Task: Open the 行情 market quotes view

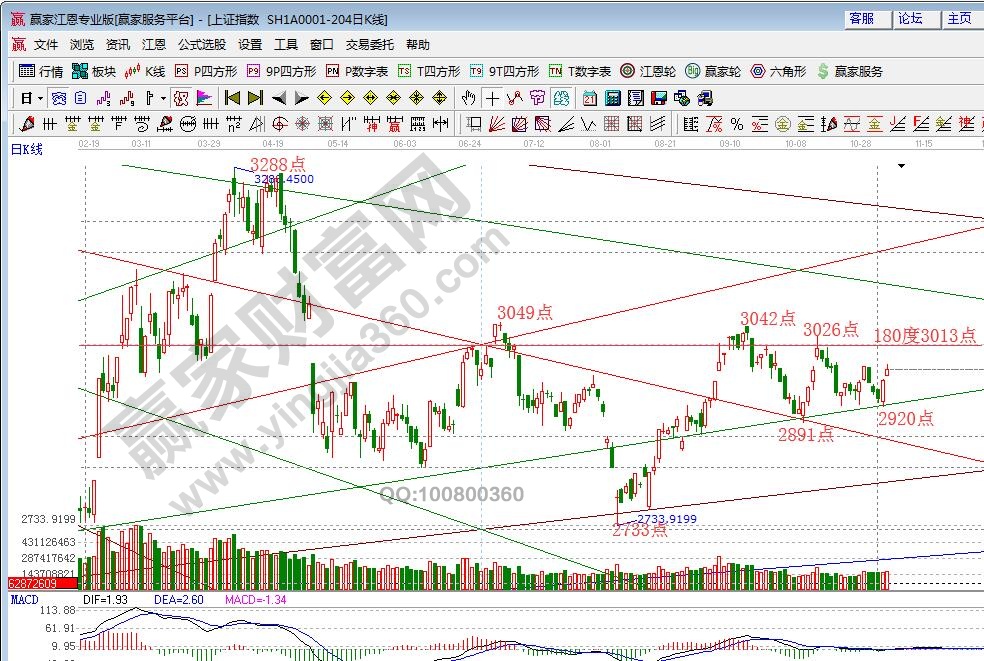Action: [x=41, y=71]
